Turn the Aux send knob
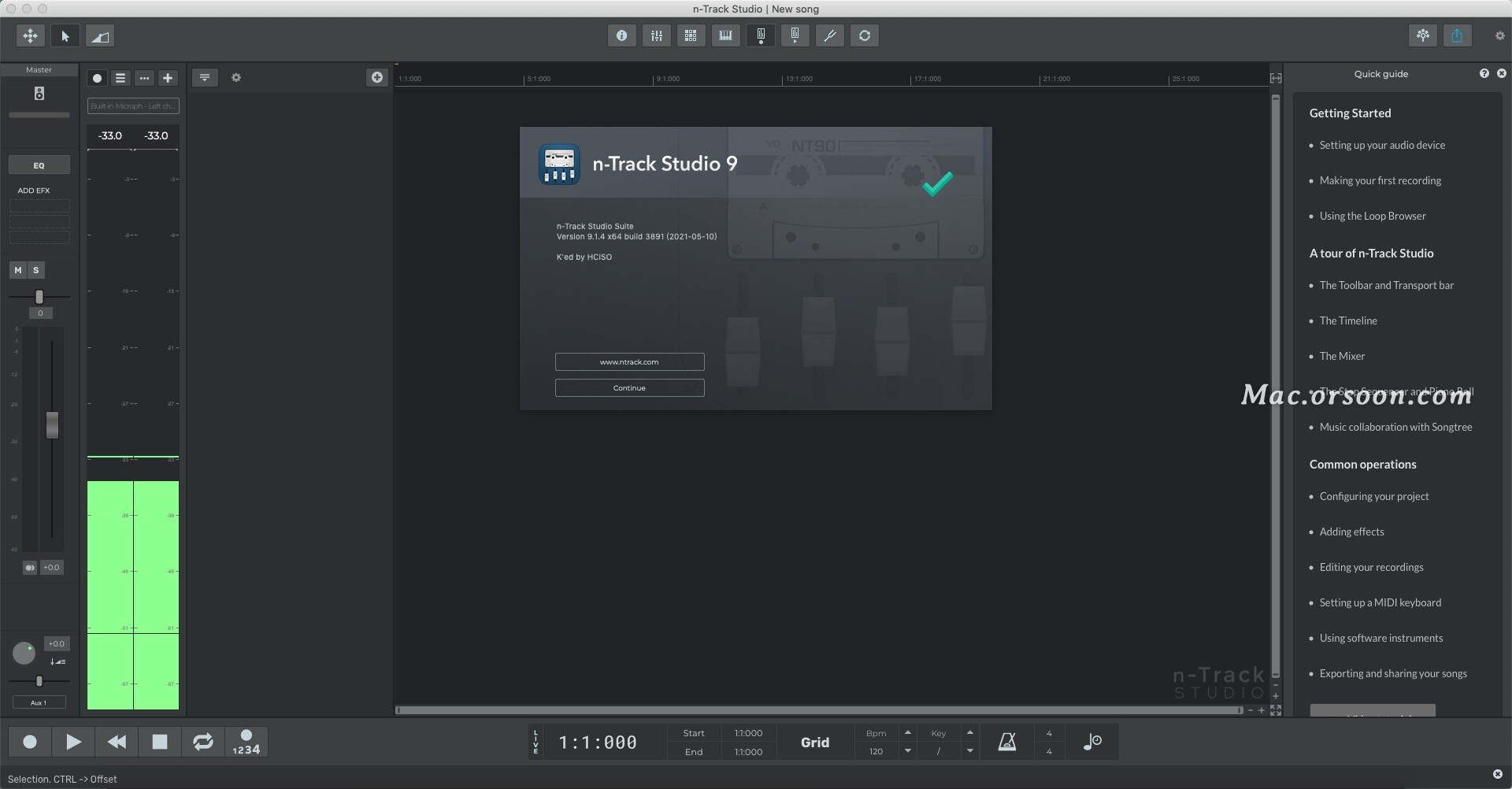 pos(24,653)
